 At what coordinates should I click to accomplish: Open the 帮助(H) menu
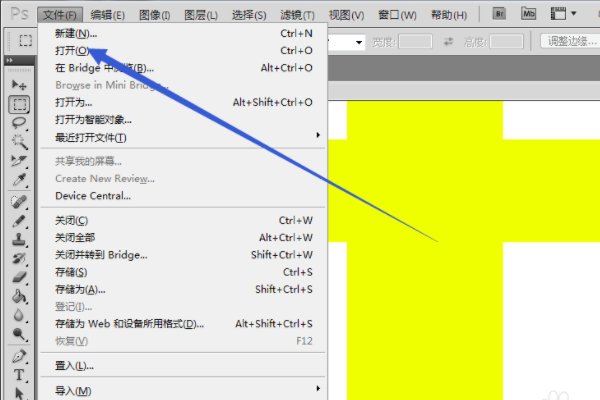pyautogui.click(x=449, y=15)
